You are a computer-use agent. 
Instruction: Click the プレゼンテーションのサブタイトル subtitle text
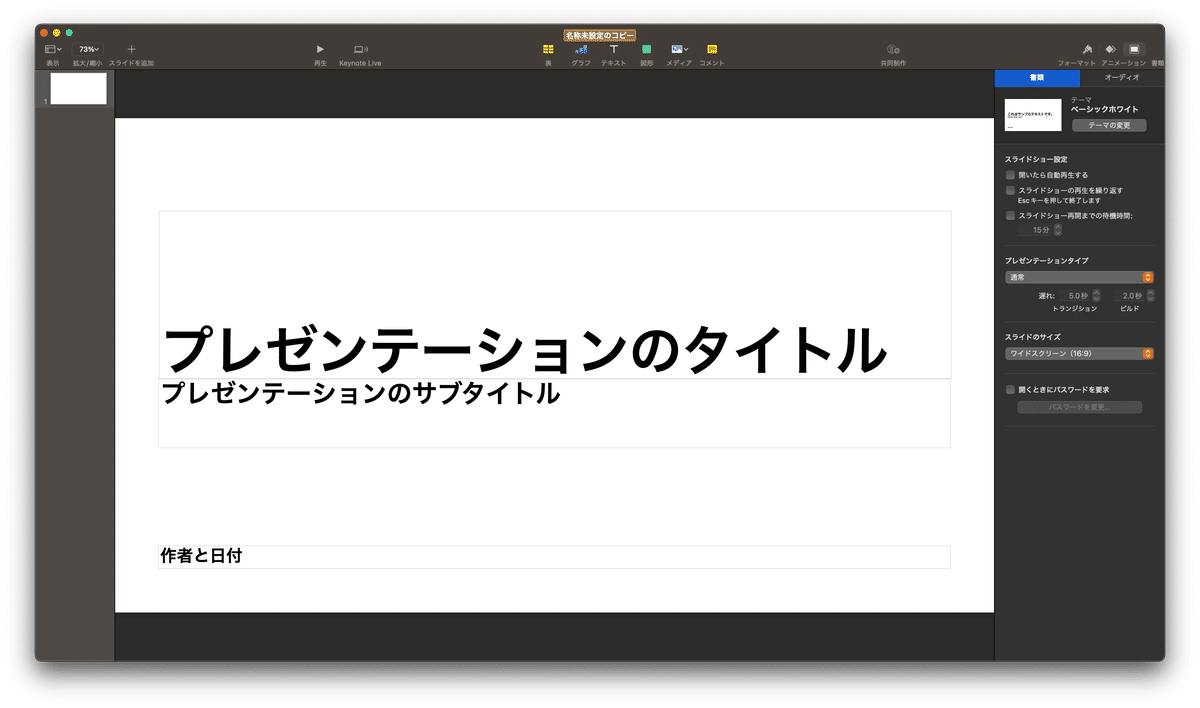tap(360, 393)
